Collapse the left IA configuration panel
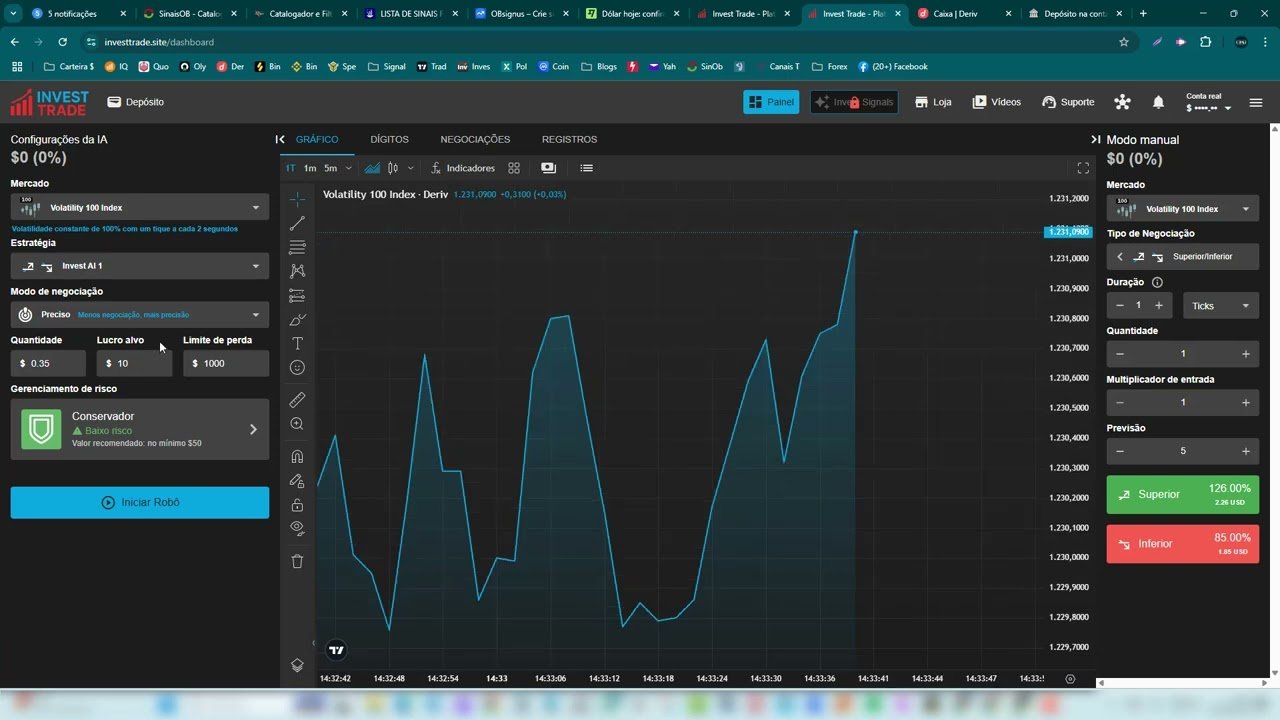Image resolution: width=1280 pixels, height=720 pixels. (280, 139)
